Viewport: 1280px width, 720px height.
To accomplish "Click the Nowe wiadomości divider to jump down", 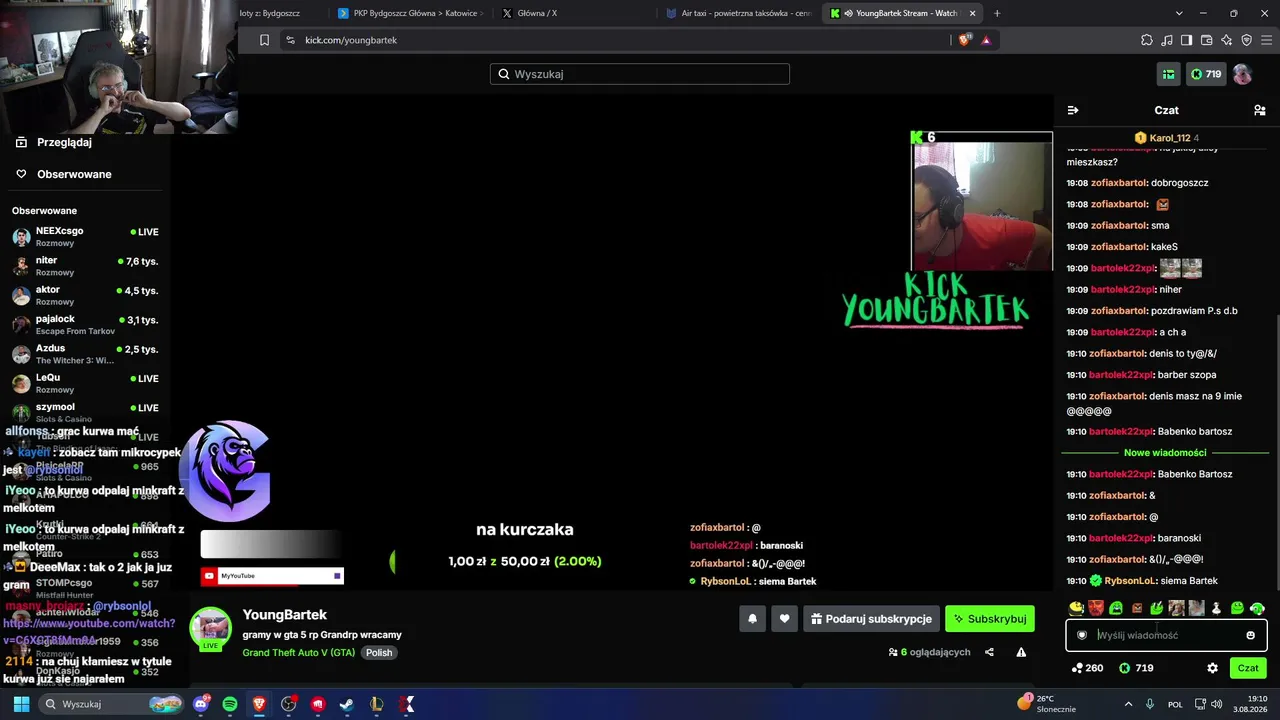I will point(1165,453).
